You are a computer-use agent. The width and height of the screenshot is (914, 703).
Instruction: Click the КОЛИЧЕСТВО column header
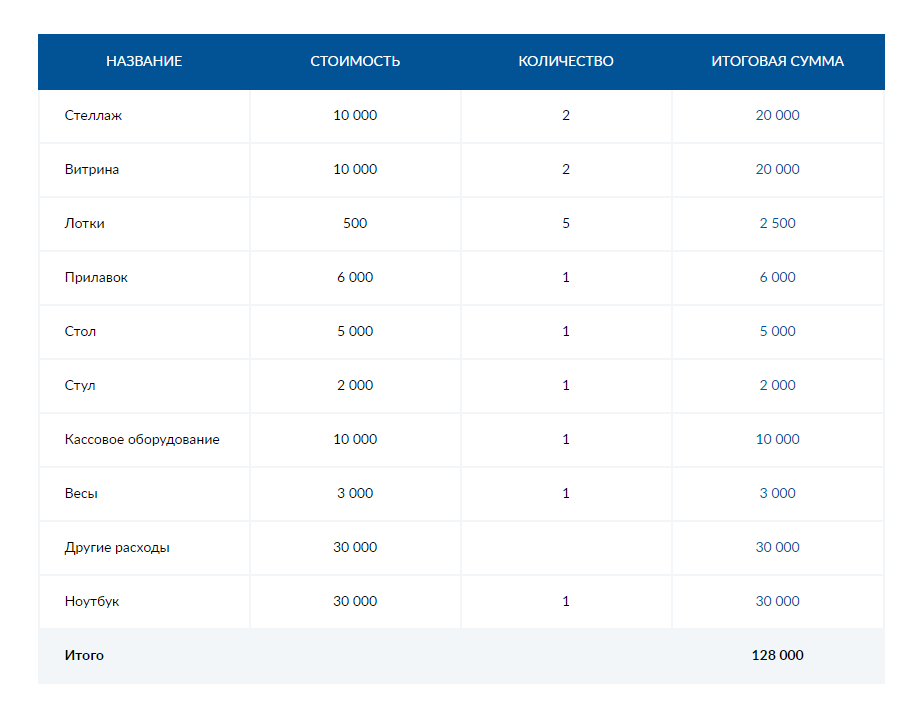[566, 61]
